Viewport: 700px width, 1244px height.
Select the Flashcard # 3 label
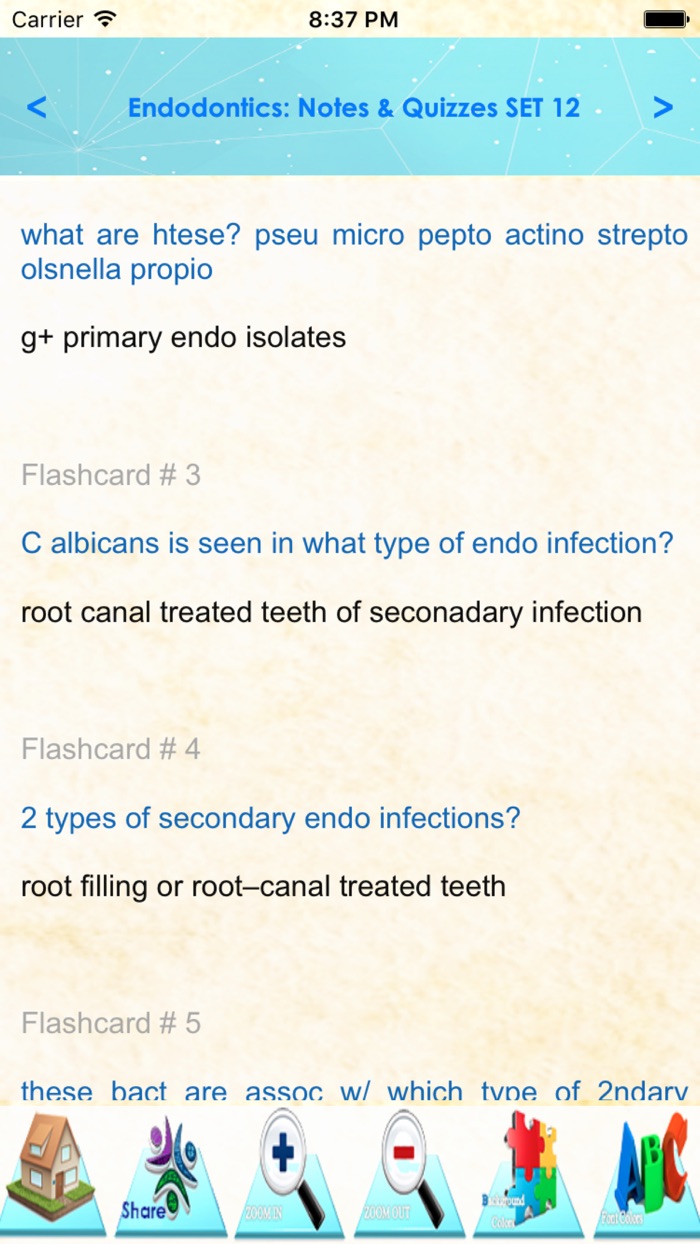coord(111,475)
